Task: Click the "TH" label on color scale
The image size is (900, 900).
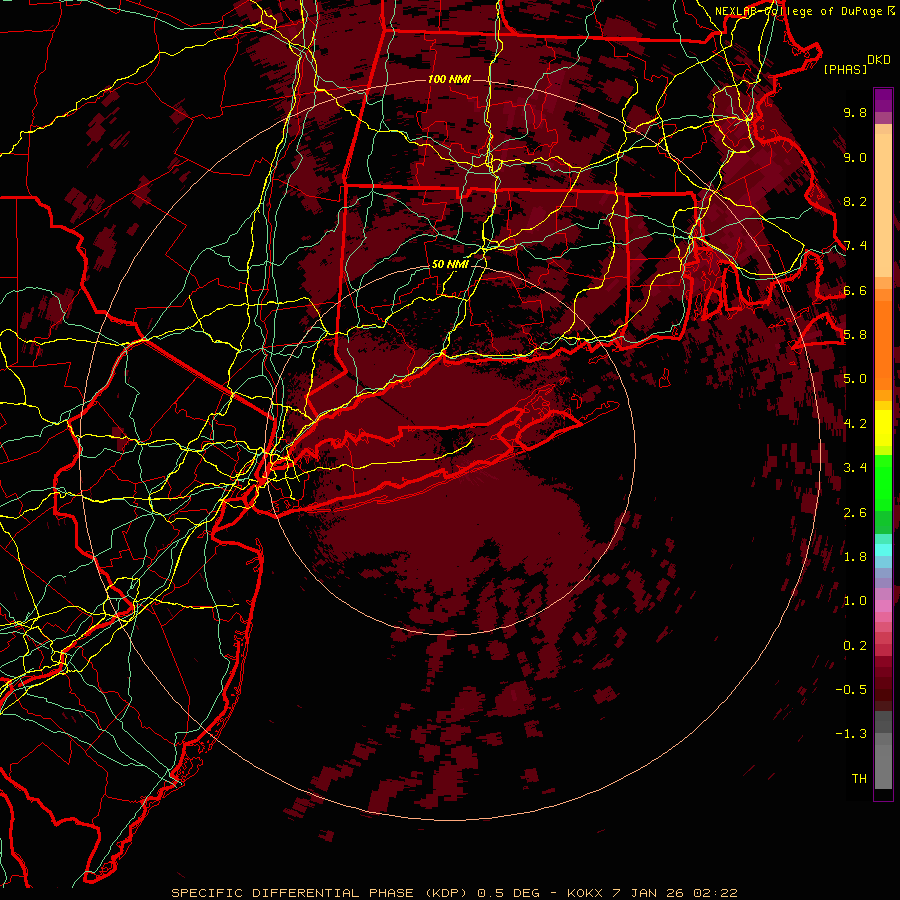Action: (x=859, y=779)
